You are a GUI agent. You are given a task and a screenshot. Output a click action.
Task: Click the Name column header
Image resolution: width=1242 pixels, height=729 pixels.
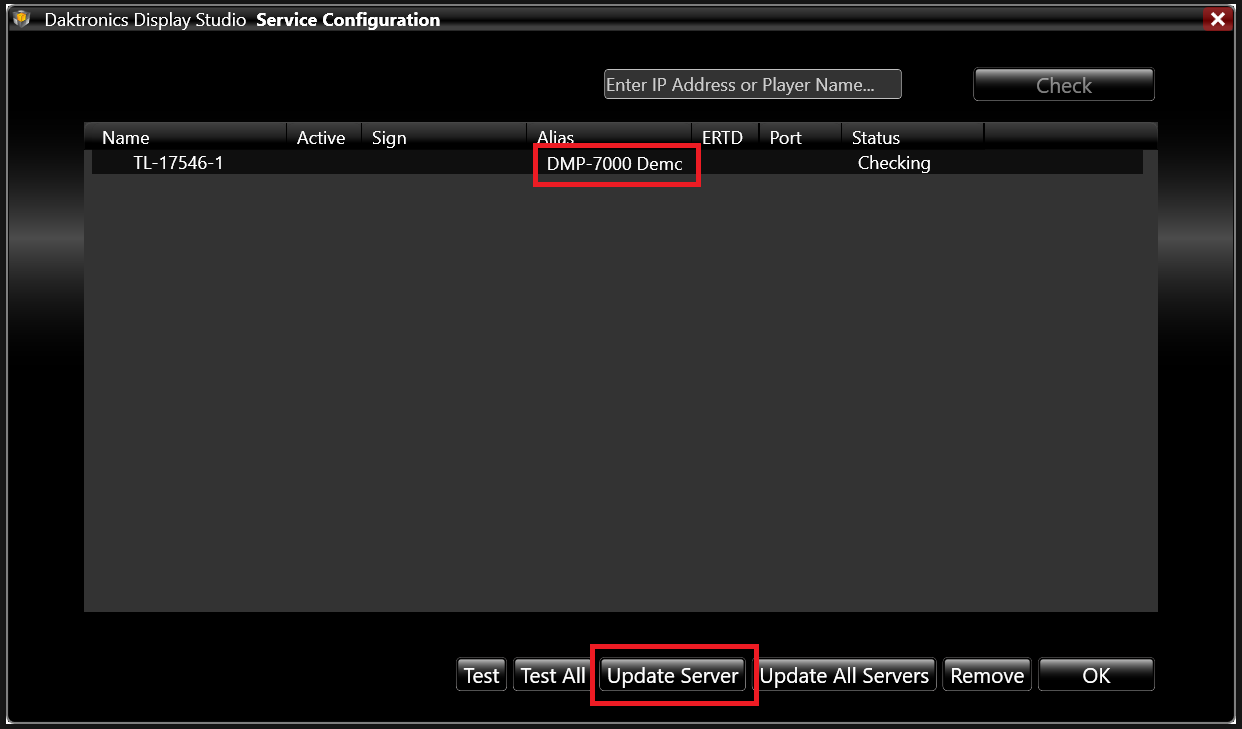point(125,137)
